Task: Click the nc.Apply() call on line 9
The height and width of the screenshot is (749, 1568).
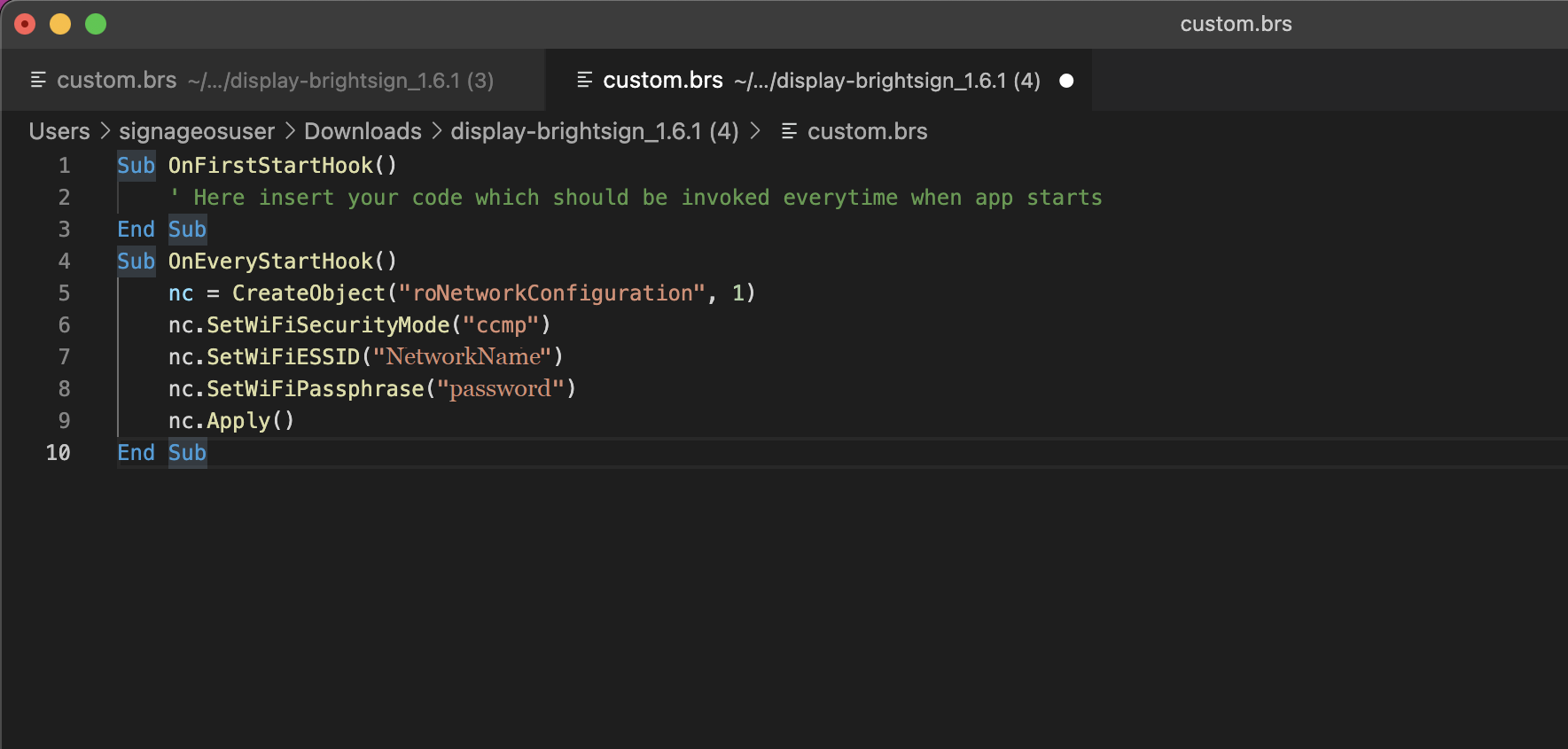Action: tap(230, 421)
